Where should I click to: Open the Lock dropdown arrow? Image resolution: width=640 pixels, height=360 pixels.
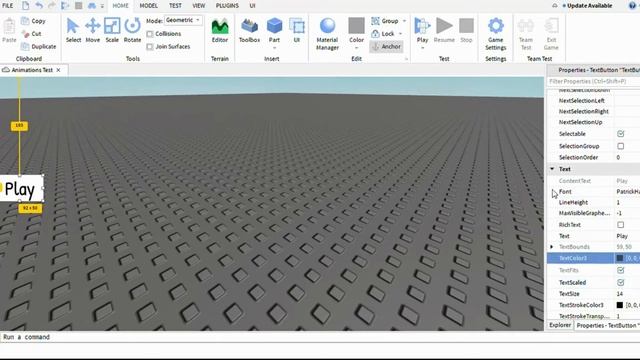pyautogui.click(x=400, y=33)
